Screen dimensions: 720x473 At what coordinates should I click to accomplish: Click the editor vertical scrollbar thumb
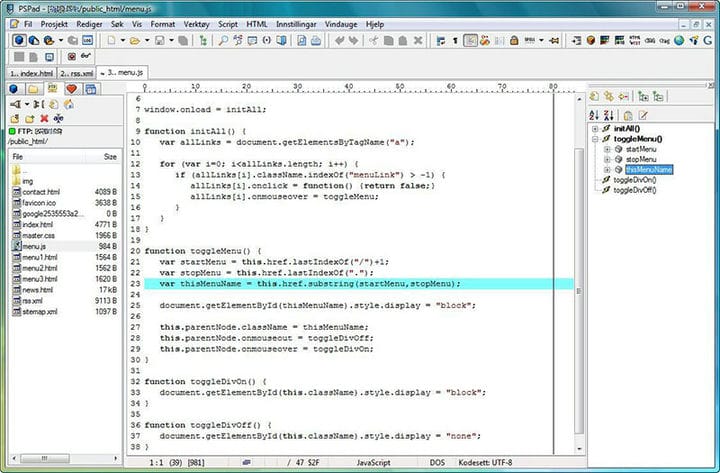coord(579,291)
